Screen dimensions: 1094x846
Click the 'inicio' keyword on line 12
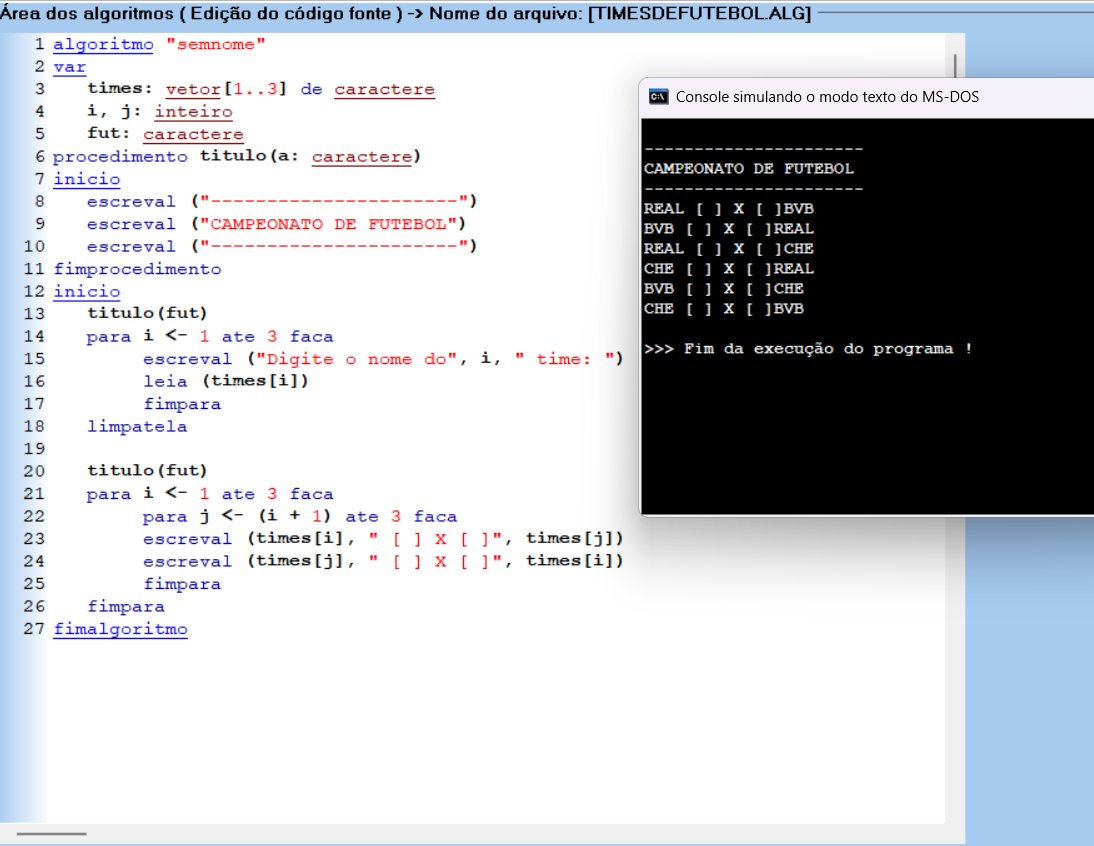[x=87, y=292]
